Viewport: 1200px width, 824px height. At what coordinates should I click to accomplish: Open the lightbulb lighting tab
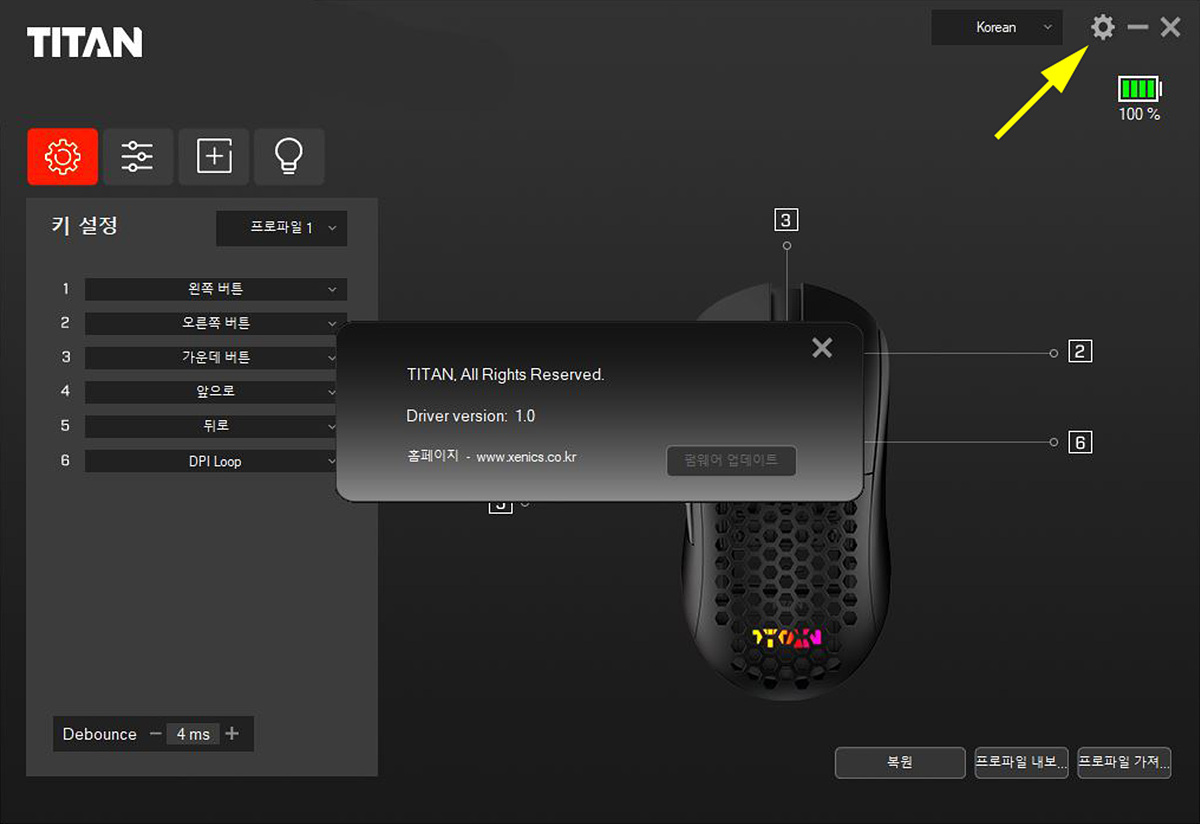tap(289, 156)
